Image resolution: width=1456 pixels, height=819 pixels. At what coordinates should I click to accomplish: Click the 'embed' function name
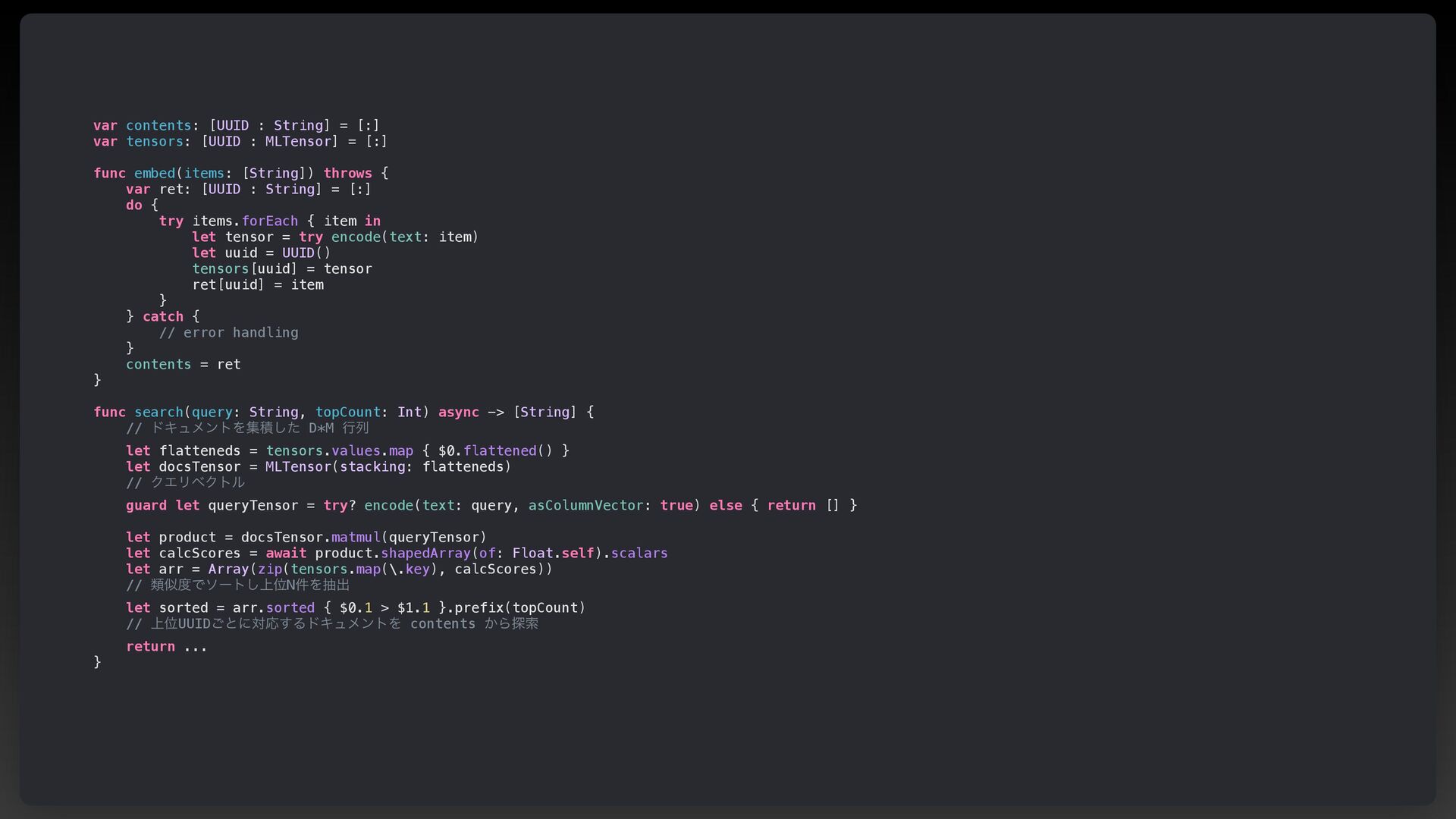pyautogui.click(x=154, y=174)
